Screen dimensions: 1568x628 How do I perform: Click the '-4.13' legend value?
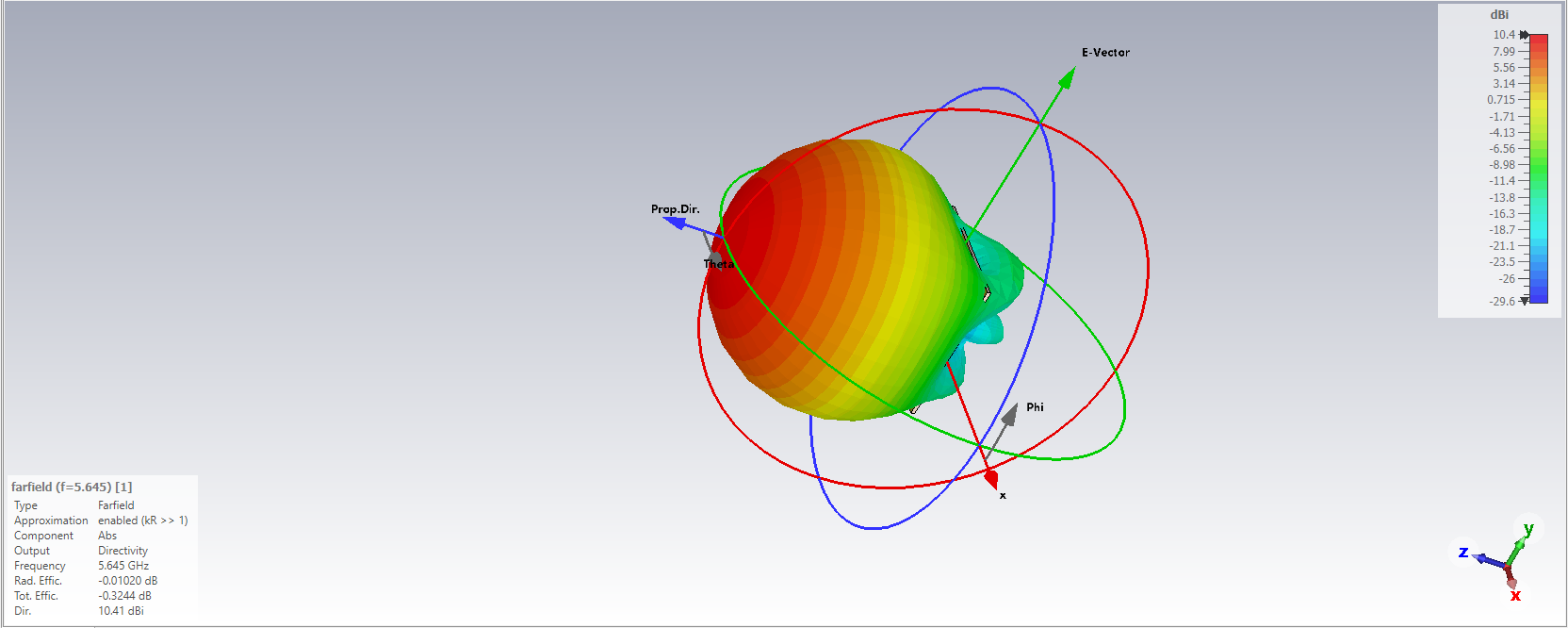point(1502,133)
